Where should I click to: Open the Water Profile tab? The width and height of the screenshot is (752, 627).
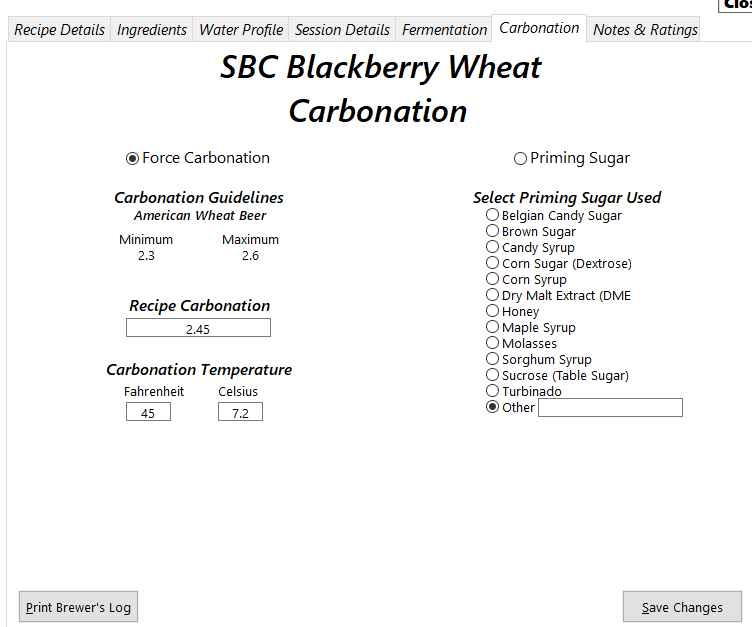point(241,30)
